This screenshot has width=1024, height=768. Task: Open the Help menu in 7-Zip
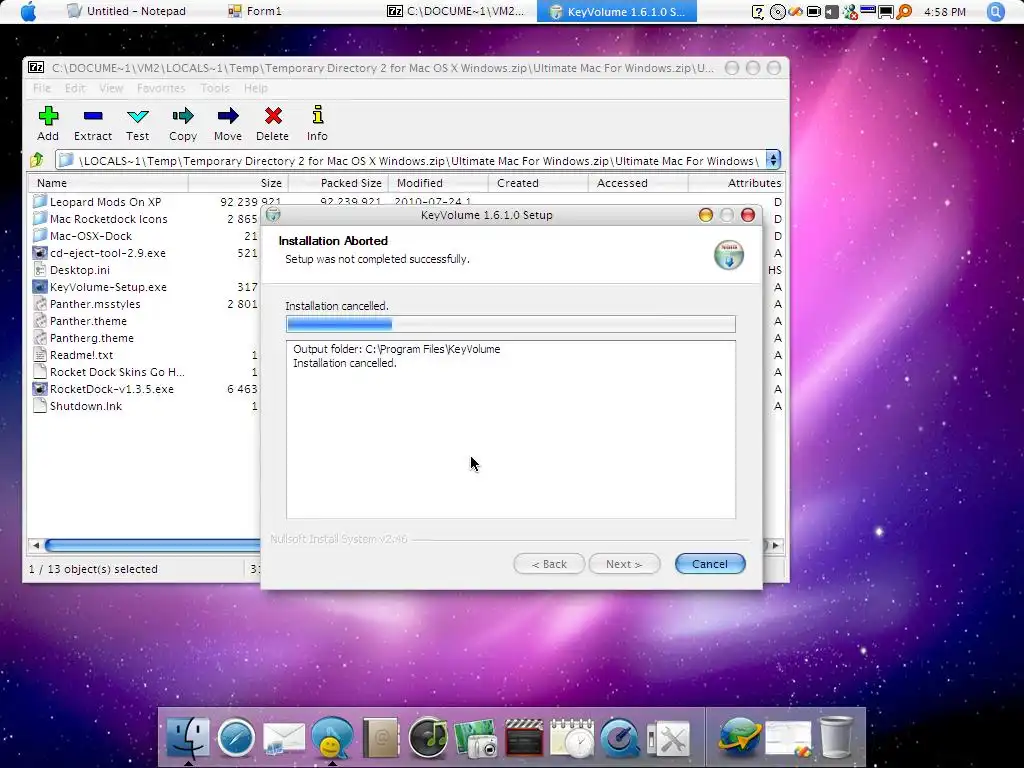click(256, 88)
